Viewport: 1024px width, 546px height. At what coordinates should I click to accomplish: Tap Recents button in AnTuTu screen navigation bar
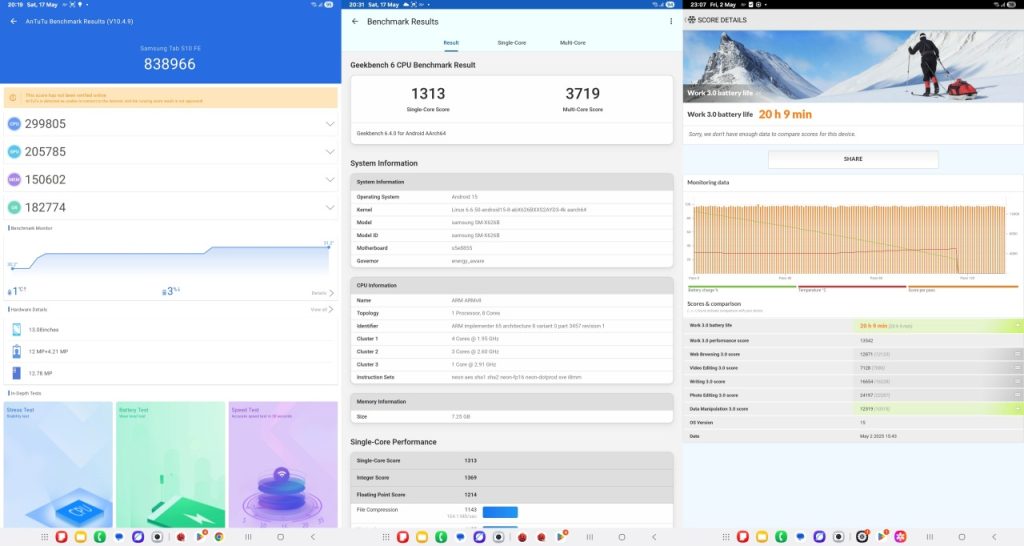[248, 537]
